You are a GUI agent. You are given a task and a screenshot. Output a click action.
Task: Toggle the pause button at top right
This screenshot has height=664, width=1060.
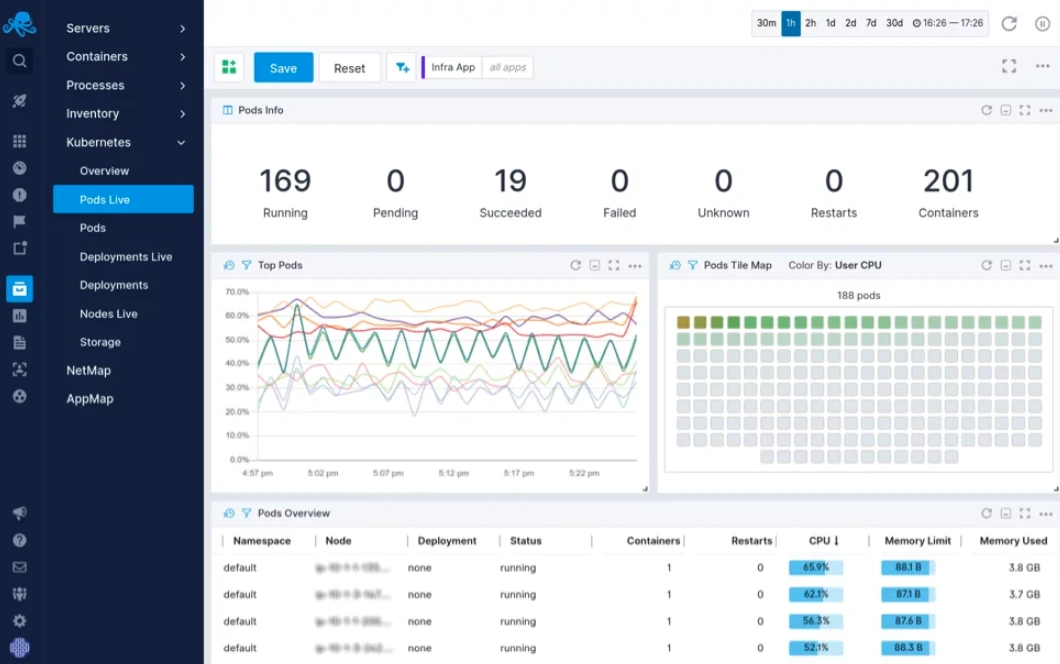(1042, 23)
